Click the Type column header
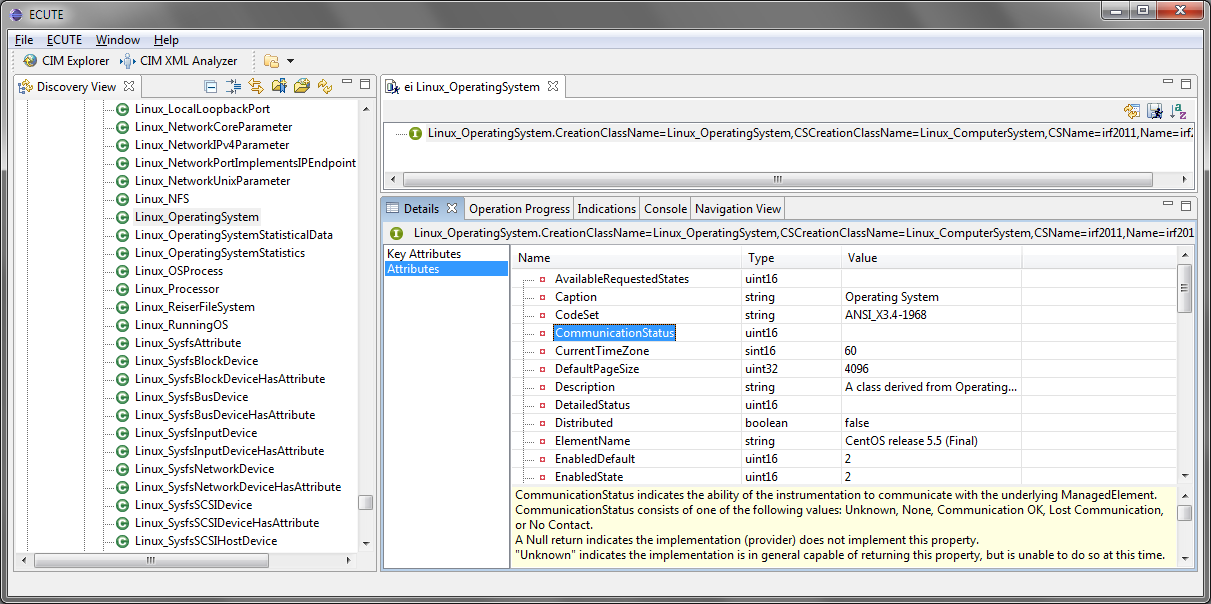 pyautogui.click(x=791, y=258)
